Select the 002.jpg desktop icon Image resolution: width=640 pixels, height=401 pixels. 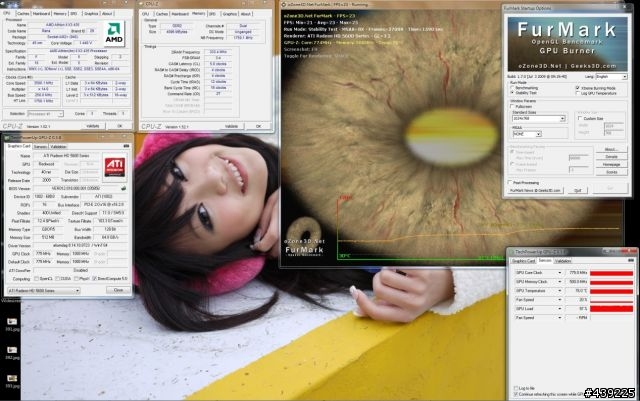12,353
